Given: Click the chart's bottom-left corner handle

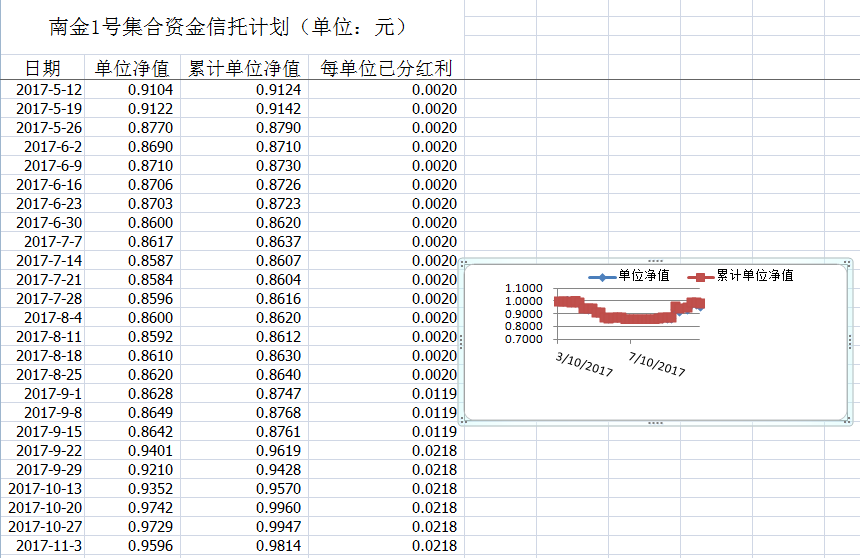Looking at the screenshot, I should click(462, 421).
